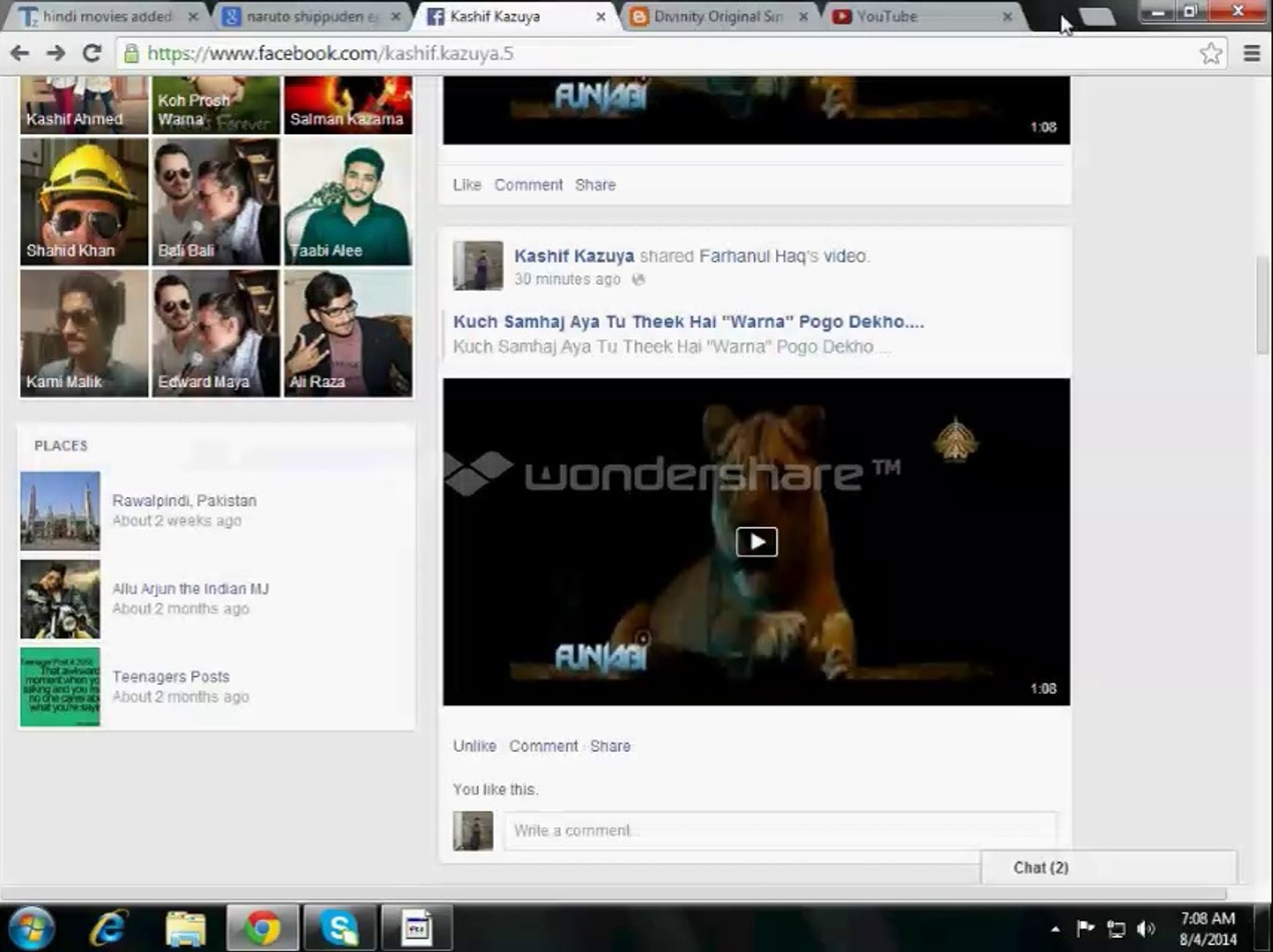Comment on the upper video post
This screenshot has height=952, width=1273.
pos(528,185)
